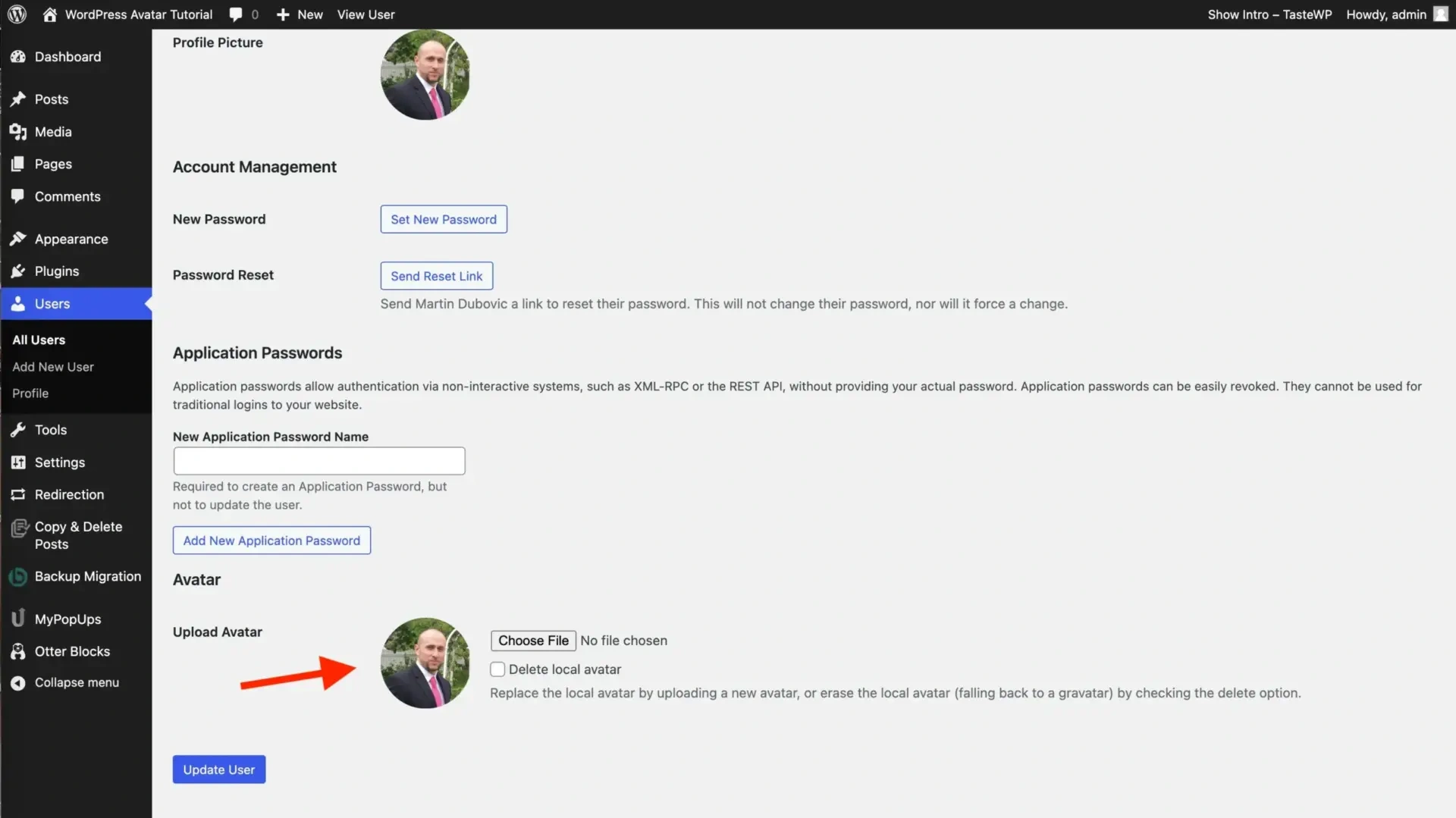This screenshot has height=818, width=1456.
Task: Click Choose File to upload avatar
Action: pyautogui.click(x=533, y=641)
